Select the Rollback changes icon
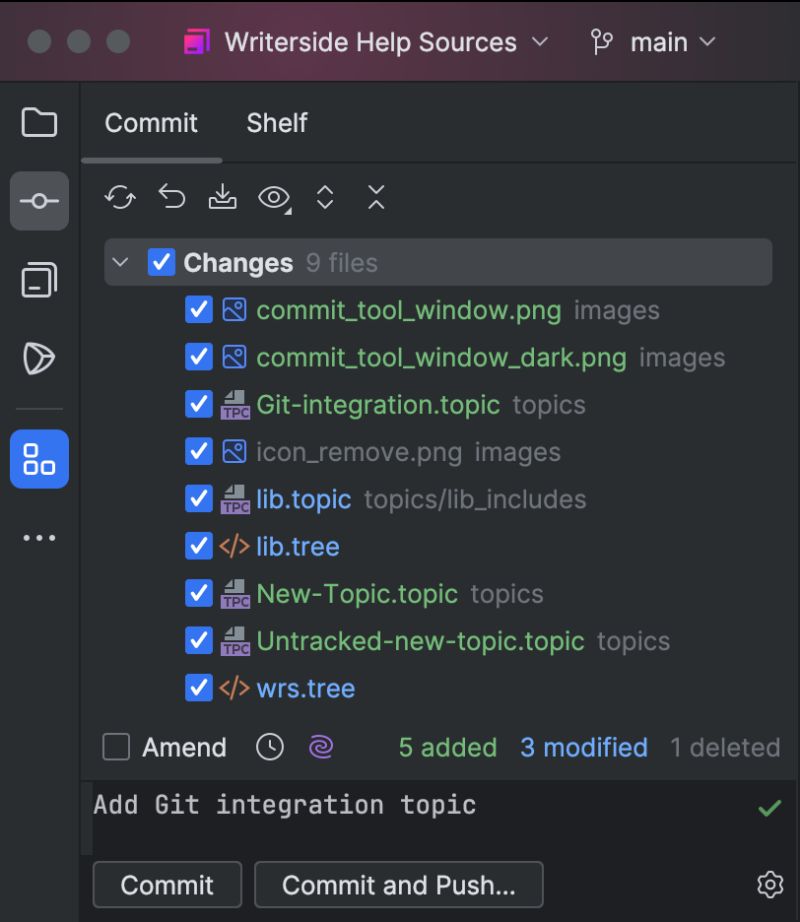The width and height of the screenshot is (800, 922). pos(171,197)
